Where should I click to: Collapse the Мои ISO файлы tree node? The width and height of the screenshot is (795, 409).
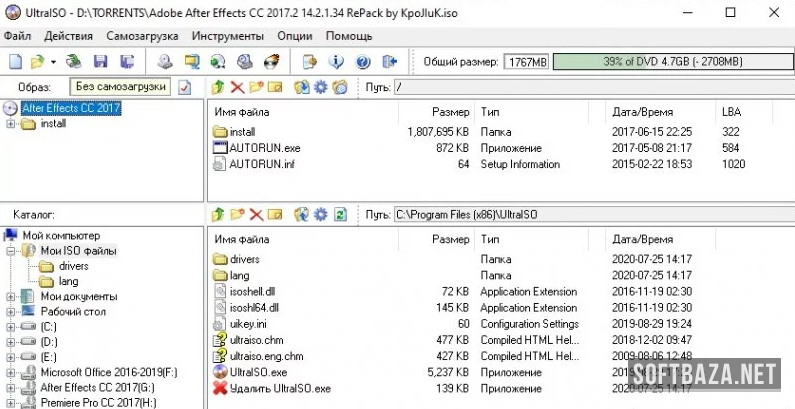pos(11,251)
